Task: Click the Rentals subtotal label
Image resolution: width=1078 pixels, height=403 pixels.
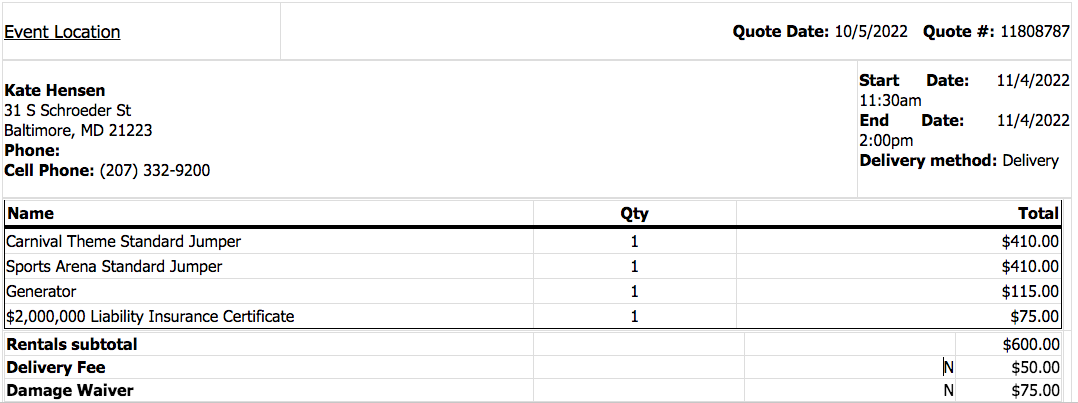Action: point(72,345)
